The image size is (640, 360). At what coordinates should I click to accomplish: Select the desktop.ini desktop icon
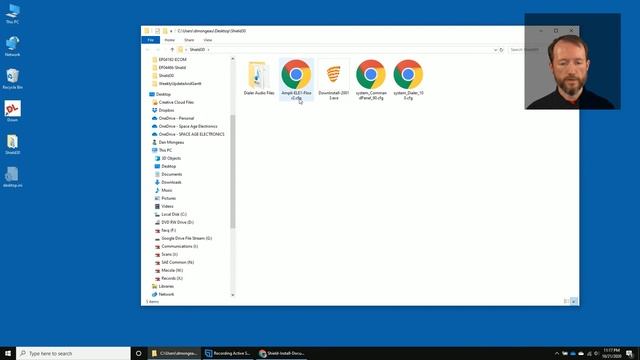(x=13, y=177)
